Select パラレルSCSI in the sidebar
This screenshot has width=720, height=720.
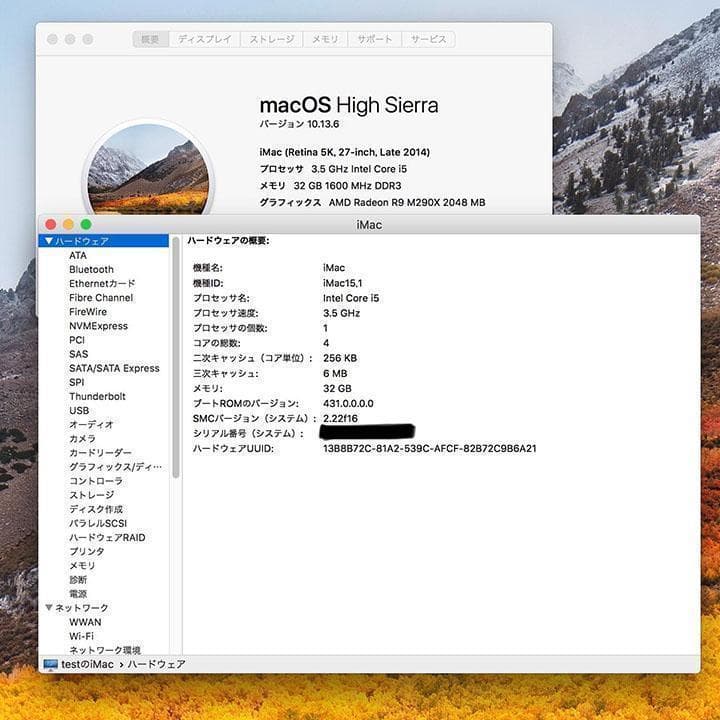pyautogui.click(x=98, y=523)
